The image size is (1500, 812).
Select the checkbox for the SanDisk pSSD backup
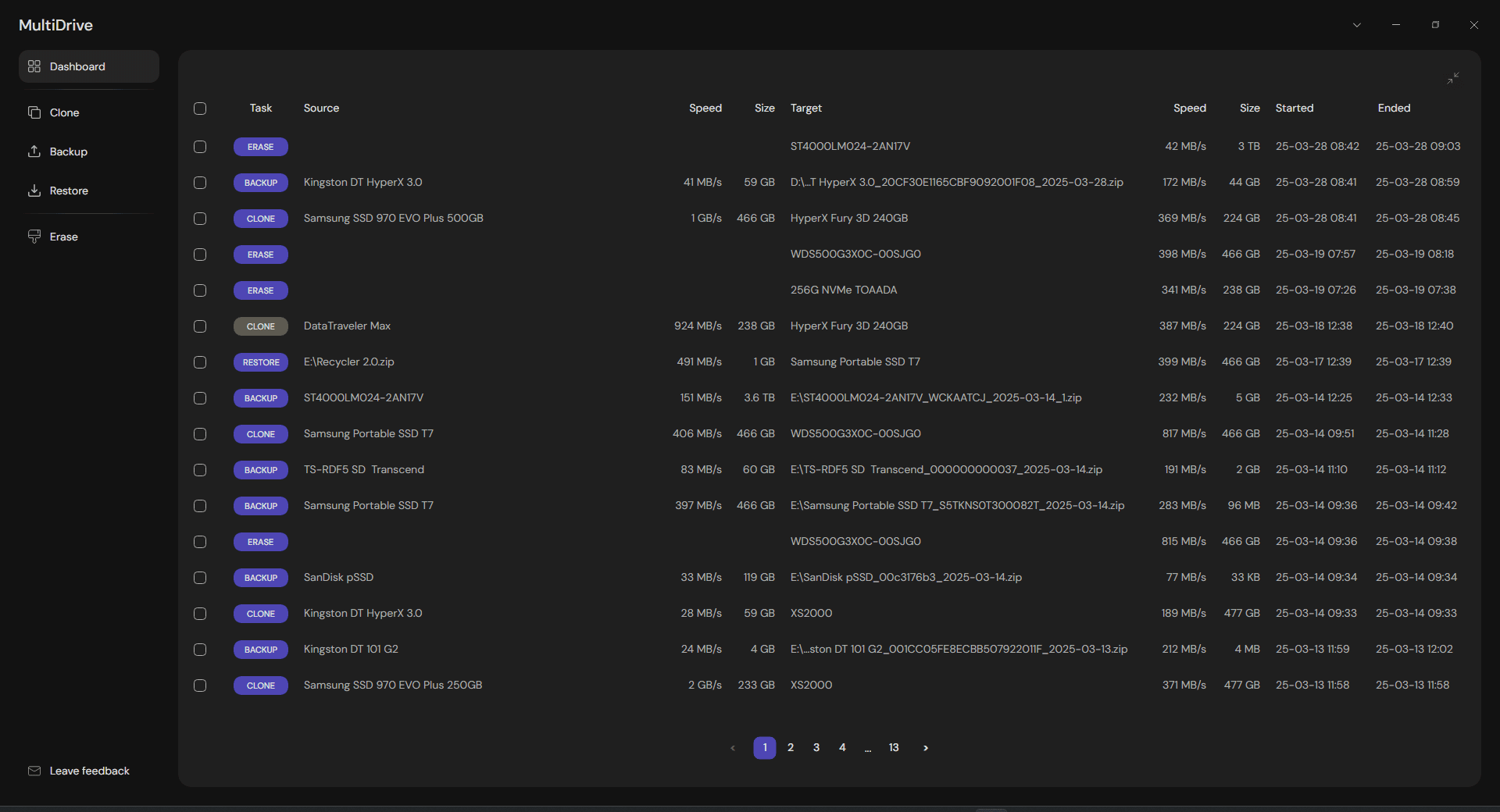[200, 578]
